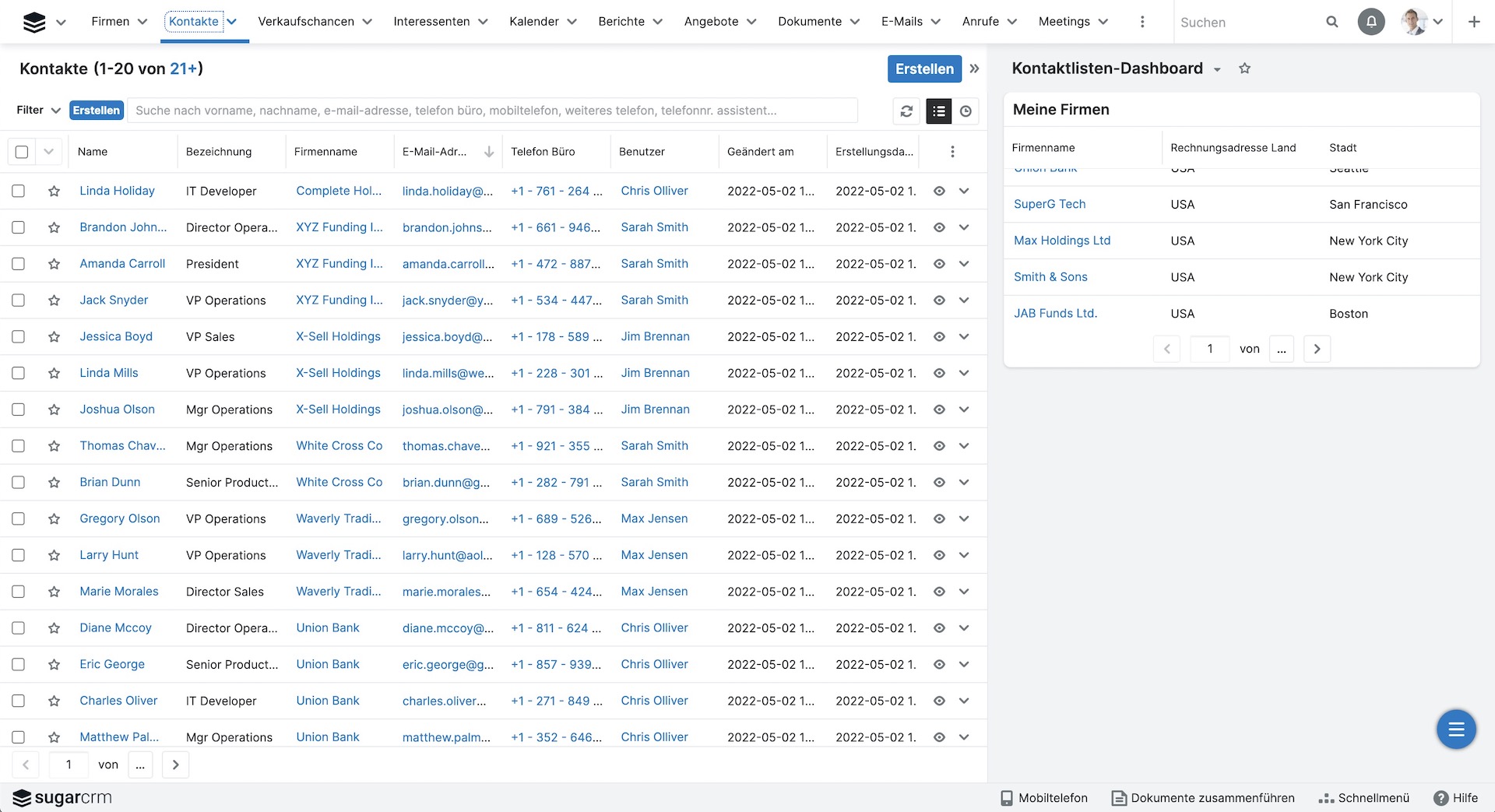Open the blue floating menu button
1495x812 pixels.
[1455, 729]
